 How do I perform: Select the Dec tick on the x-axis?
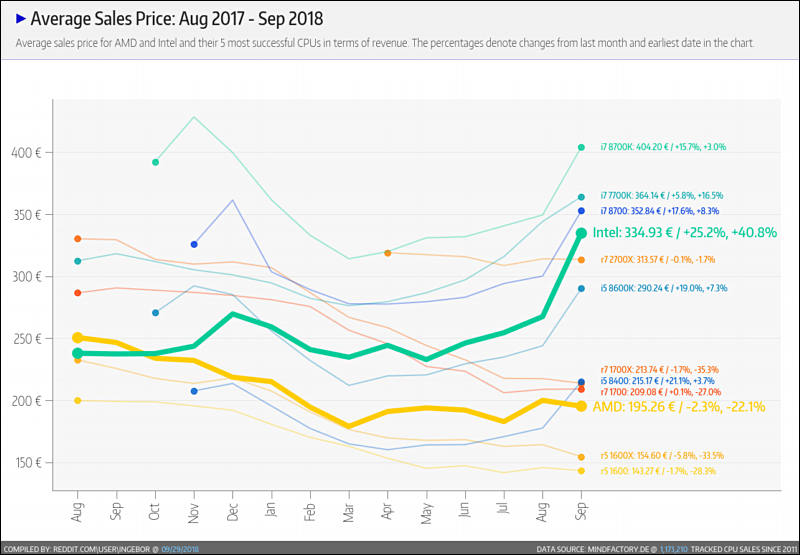[x=233, y=512]
